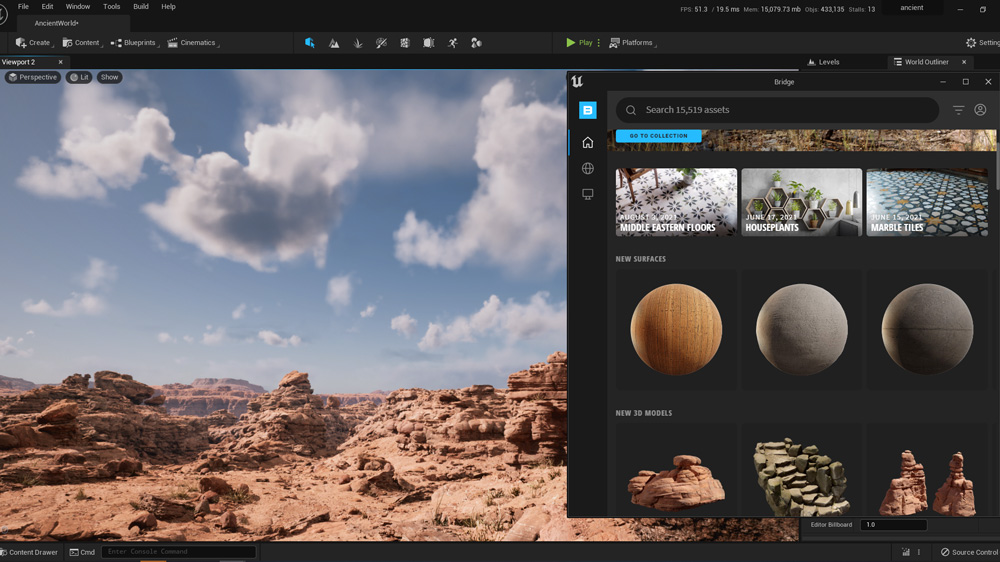Open the Mesh Paint mode icon
Image resolution: width=1000 pixels, height=562 pixels.
[x=381, y=43]
